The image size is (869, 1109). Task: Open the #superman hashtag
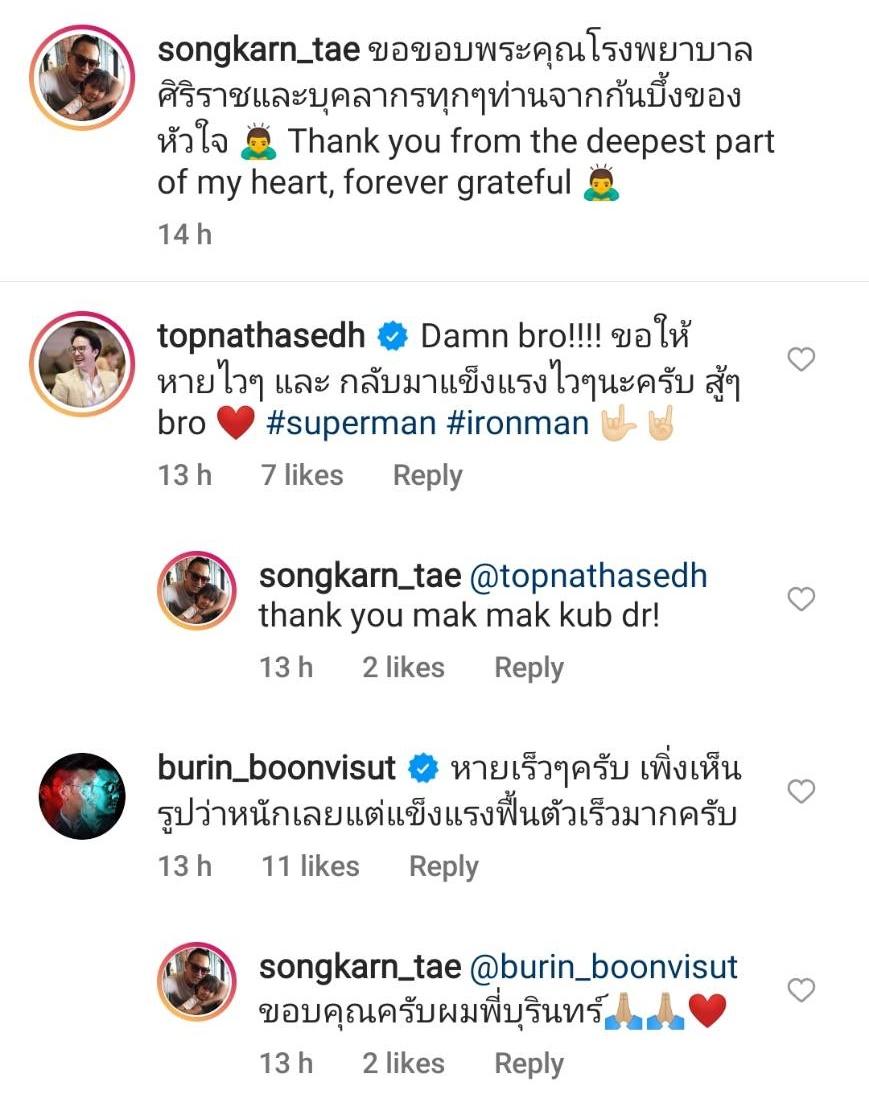[351, 422]
